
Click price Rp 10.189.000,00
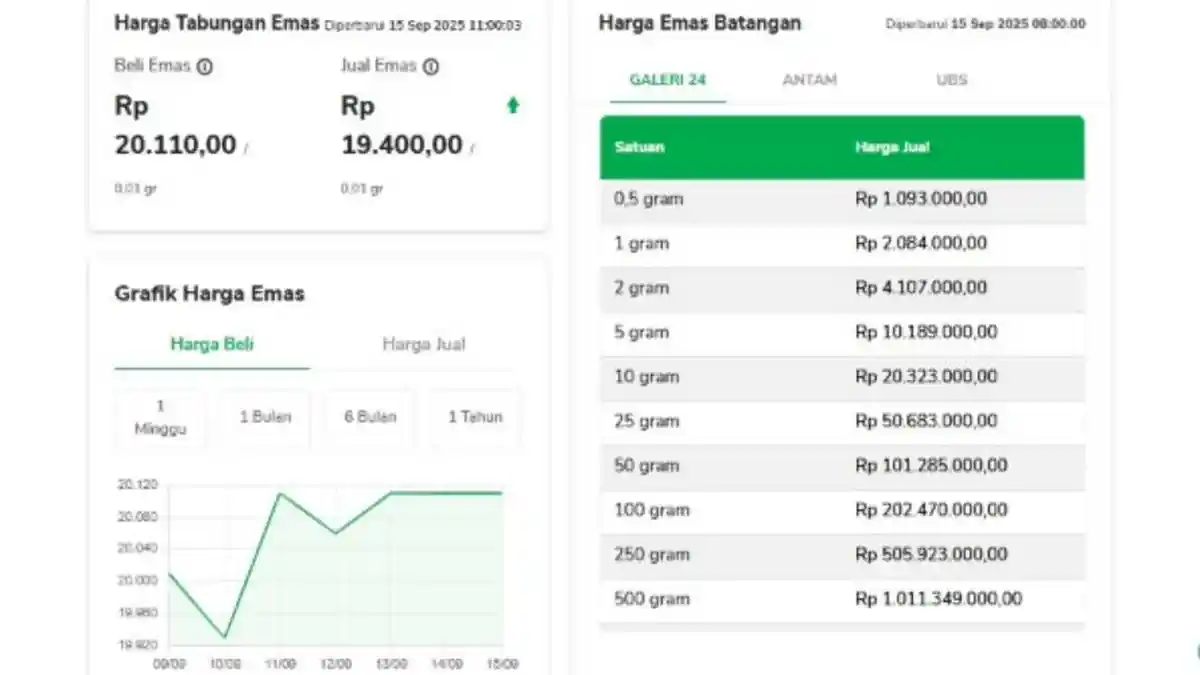[x=926, y=332]
